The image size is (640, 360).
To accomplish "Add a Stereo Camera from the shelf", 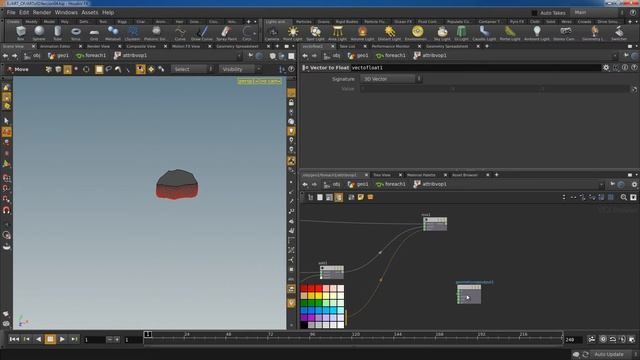I will [565, 33].
